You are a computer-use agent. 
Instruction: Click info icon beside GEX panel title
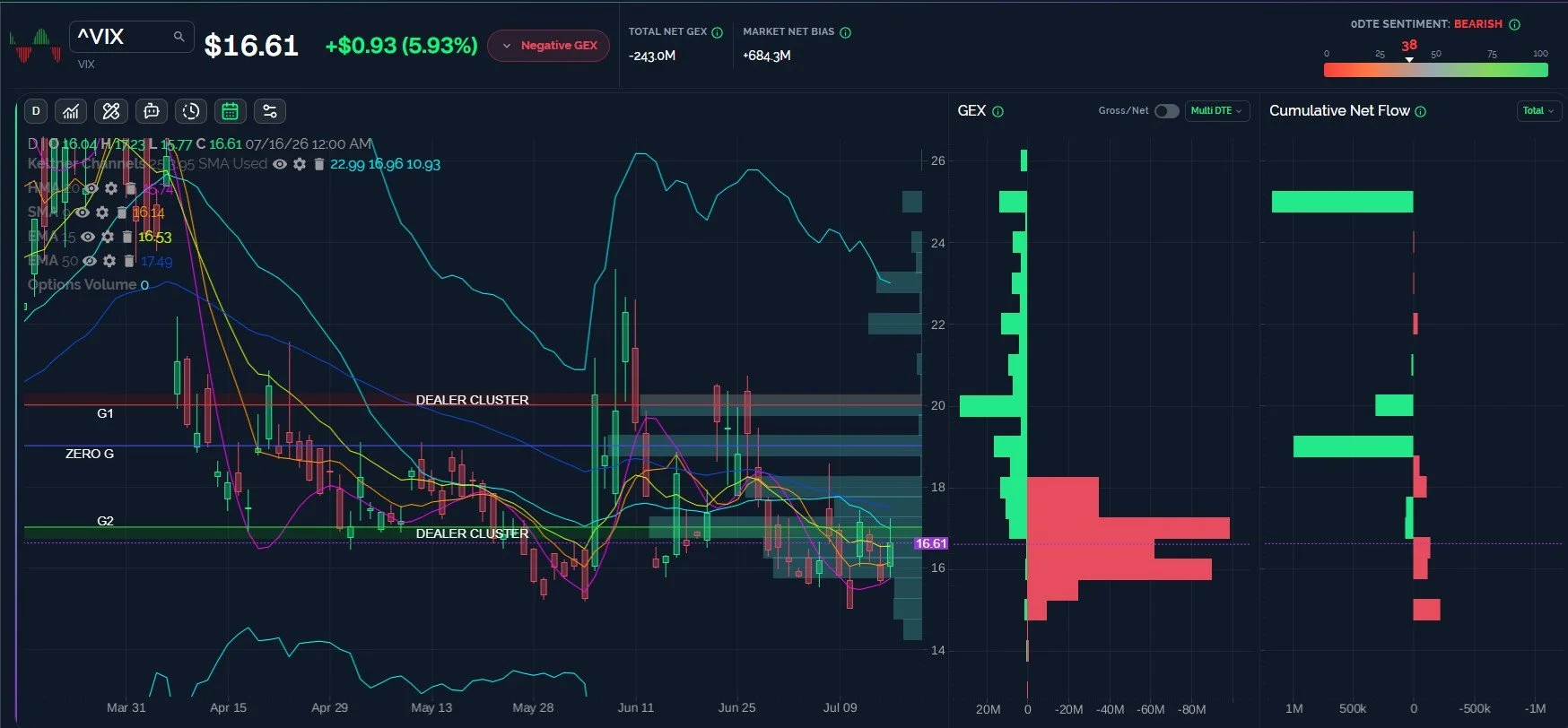(997, 111)
